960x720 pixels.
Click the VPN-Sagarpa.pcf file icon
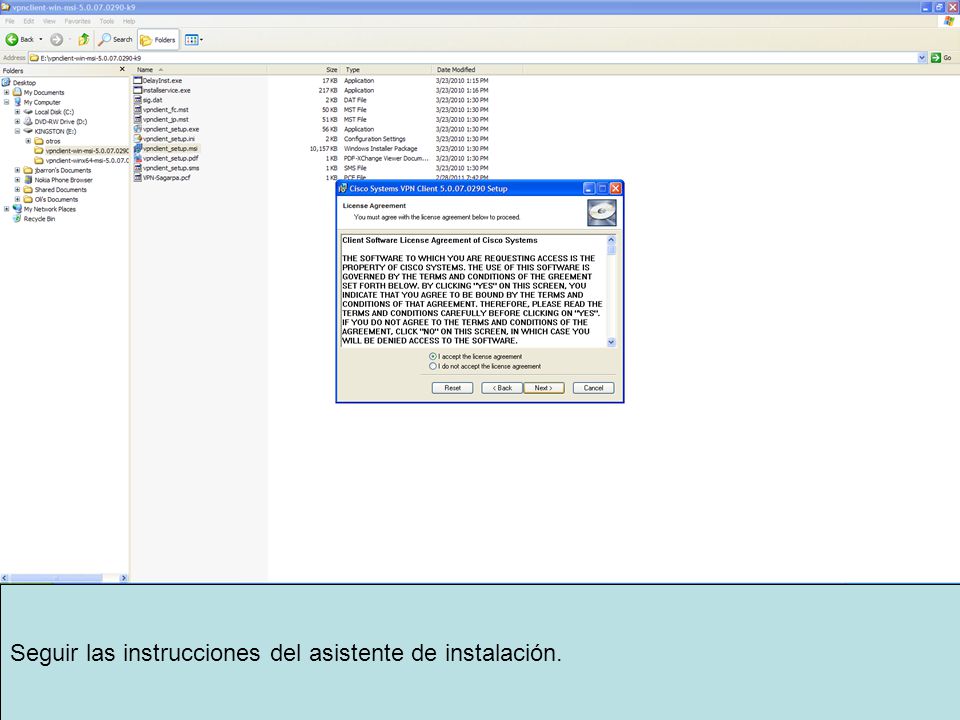138,178
